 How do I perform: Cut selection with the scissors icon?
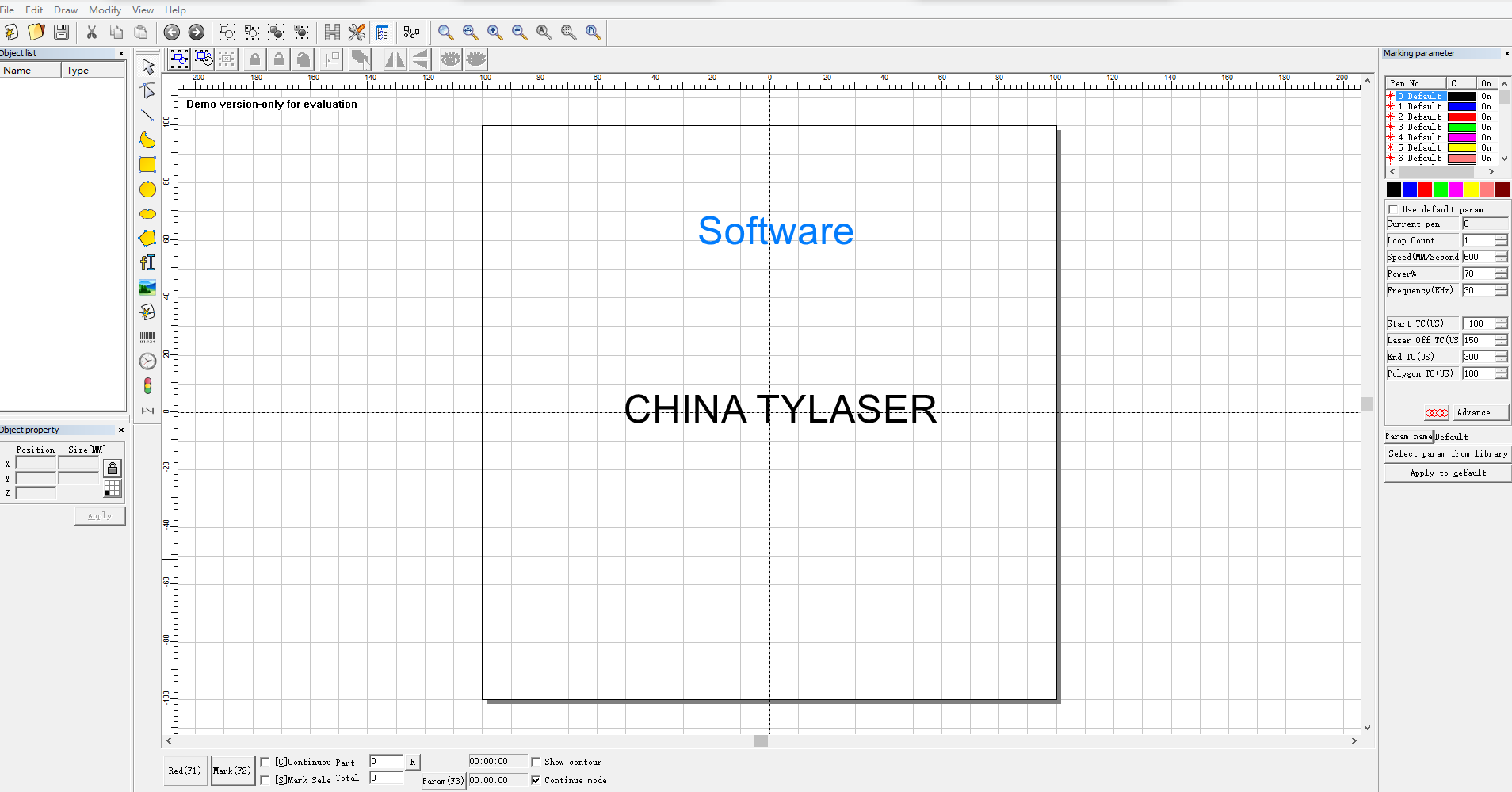point(92,32)
